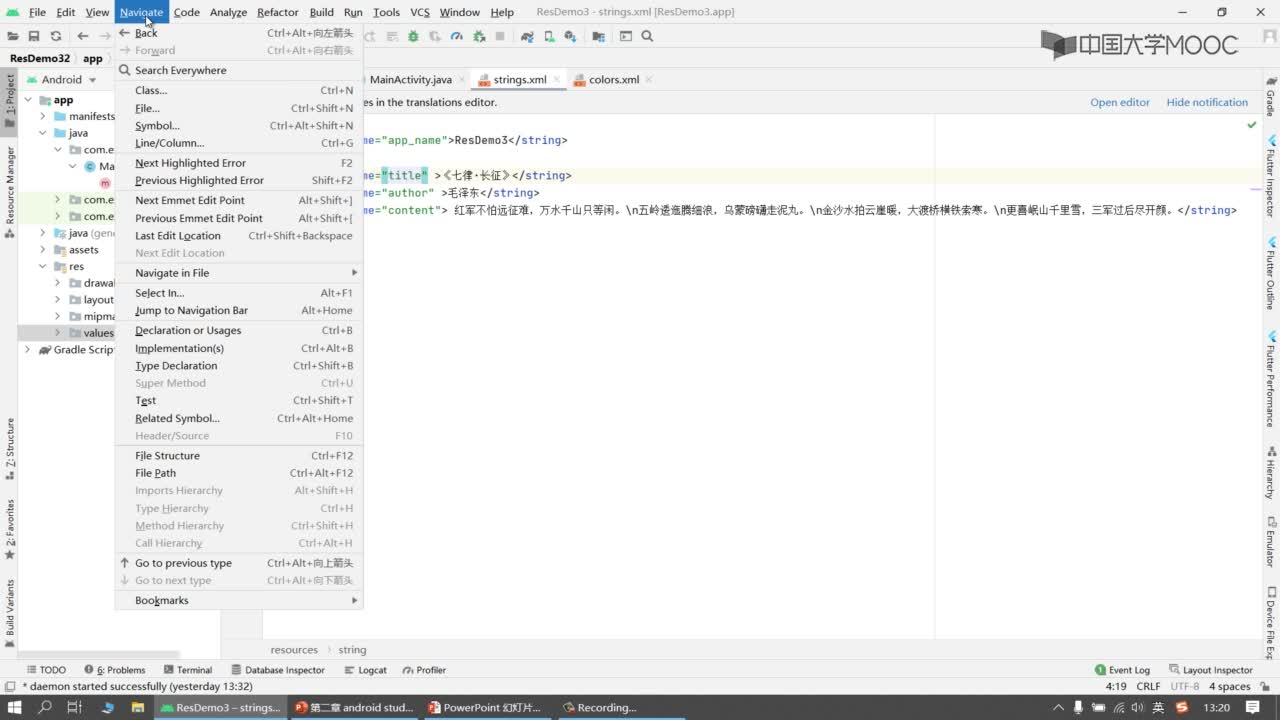Select Last Edit Location menu item

239,235
